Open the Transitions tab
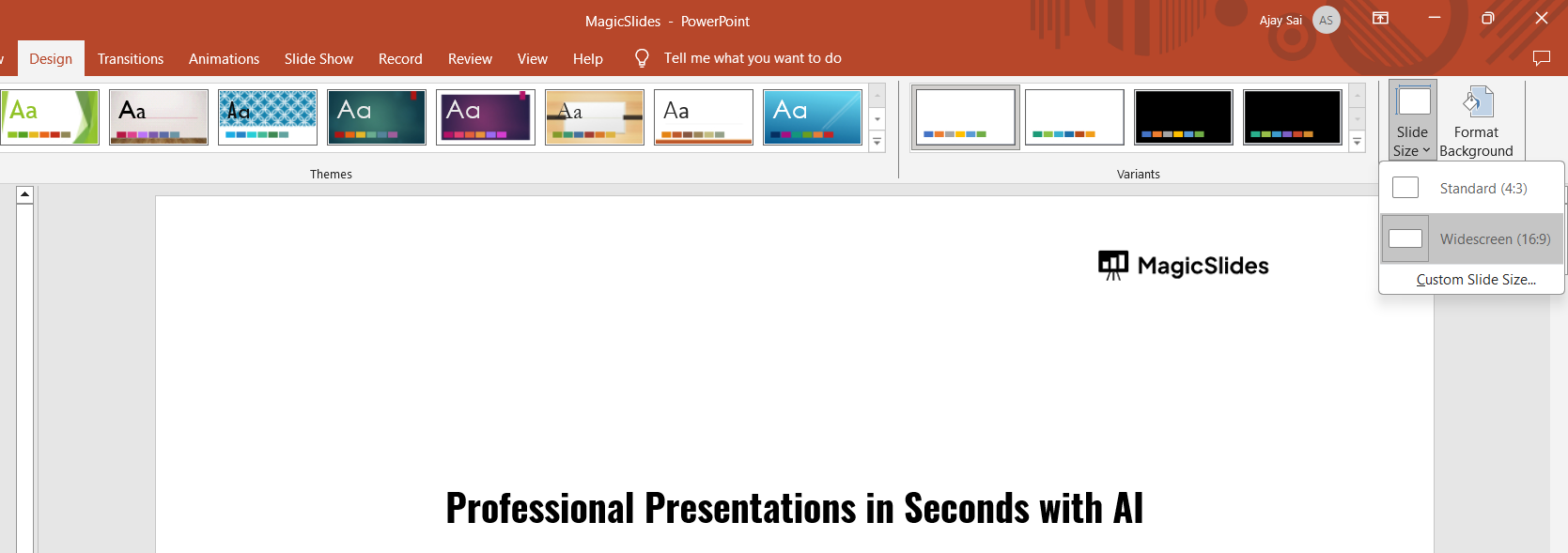Image resolution: width=1568 pixels, height=553 pixels. click(x=131, y=58)
